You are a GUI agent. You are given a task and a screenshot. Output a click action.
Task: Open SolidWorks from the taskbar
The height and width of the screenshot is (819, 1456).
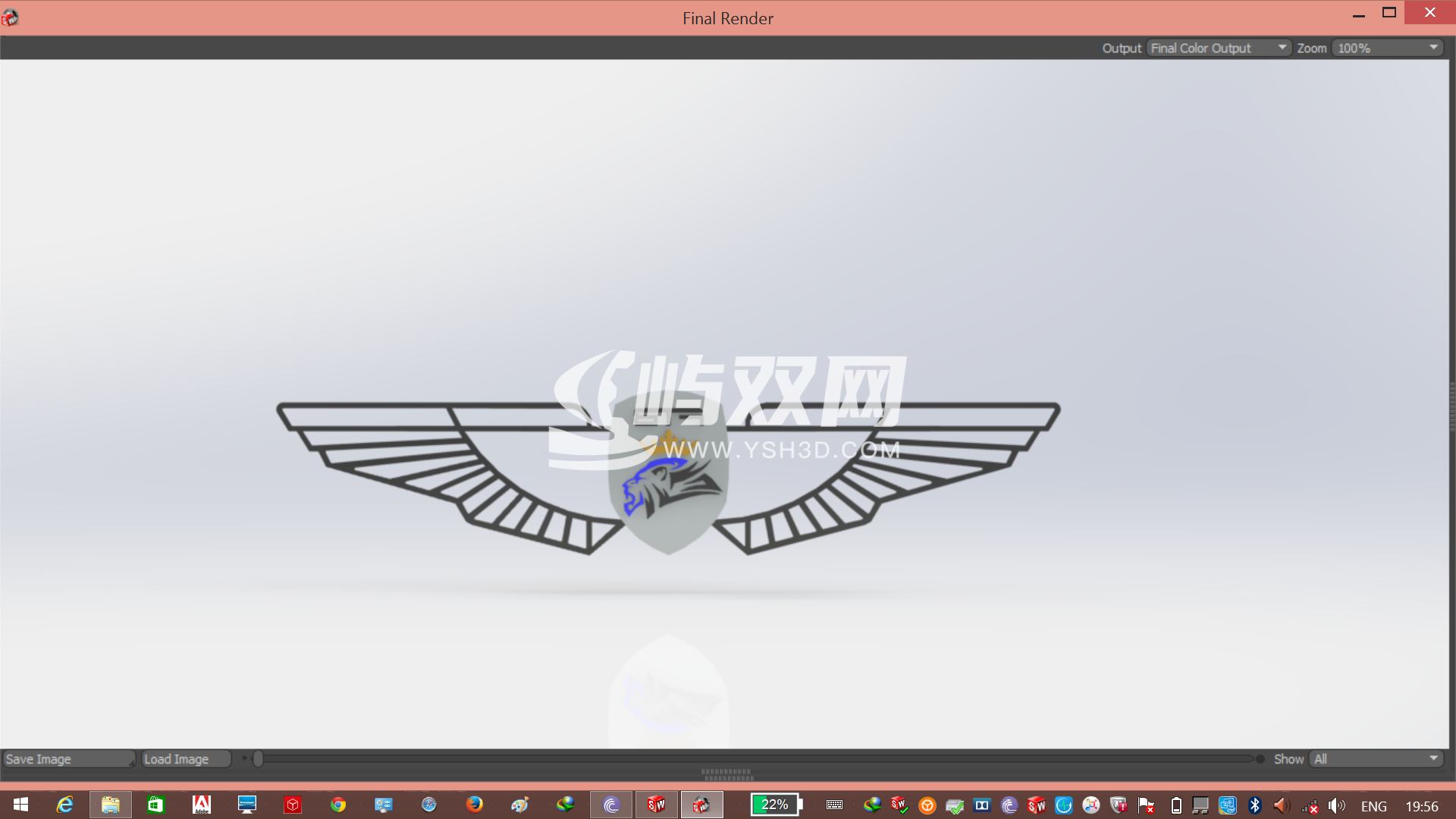click(x=656, y=805)
